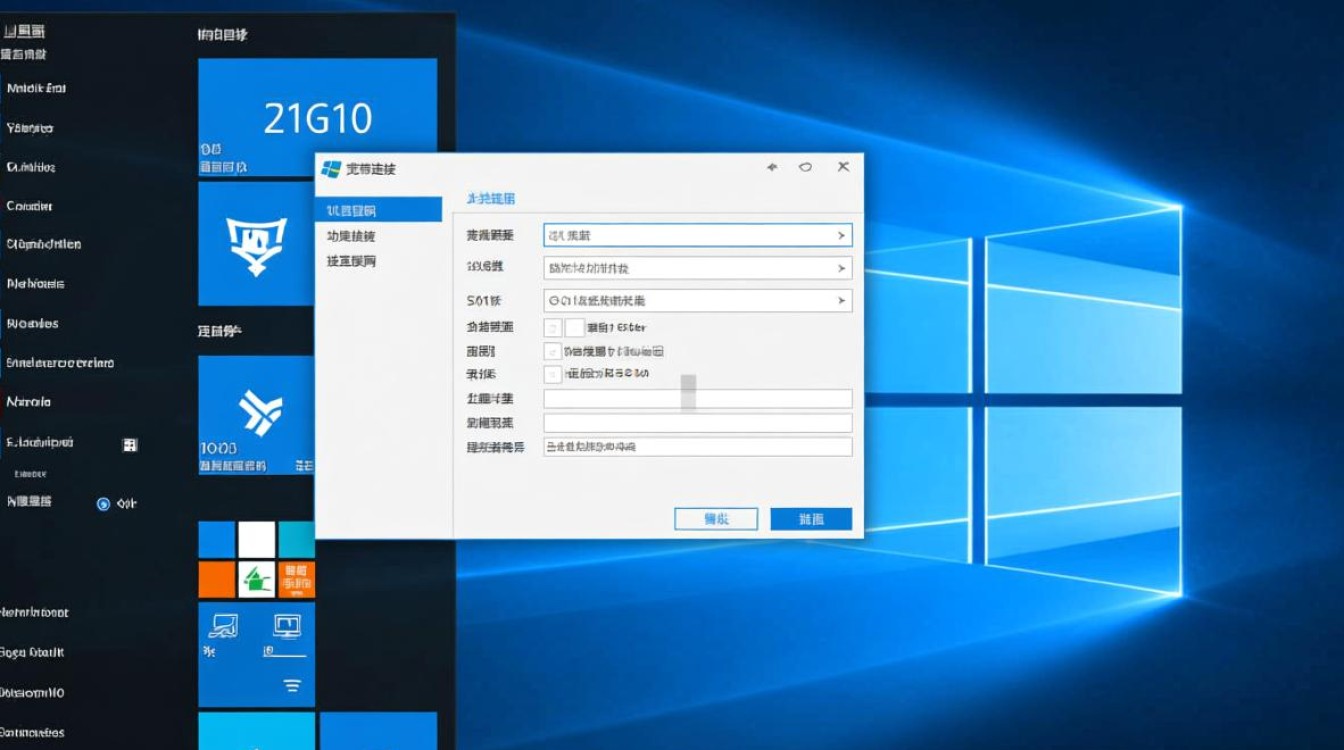Click the blue confirm button at dialog bottom
This screenshot has width=1344, height=750.
(810, 518)
